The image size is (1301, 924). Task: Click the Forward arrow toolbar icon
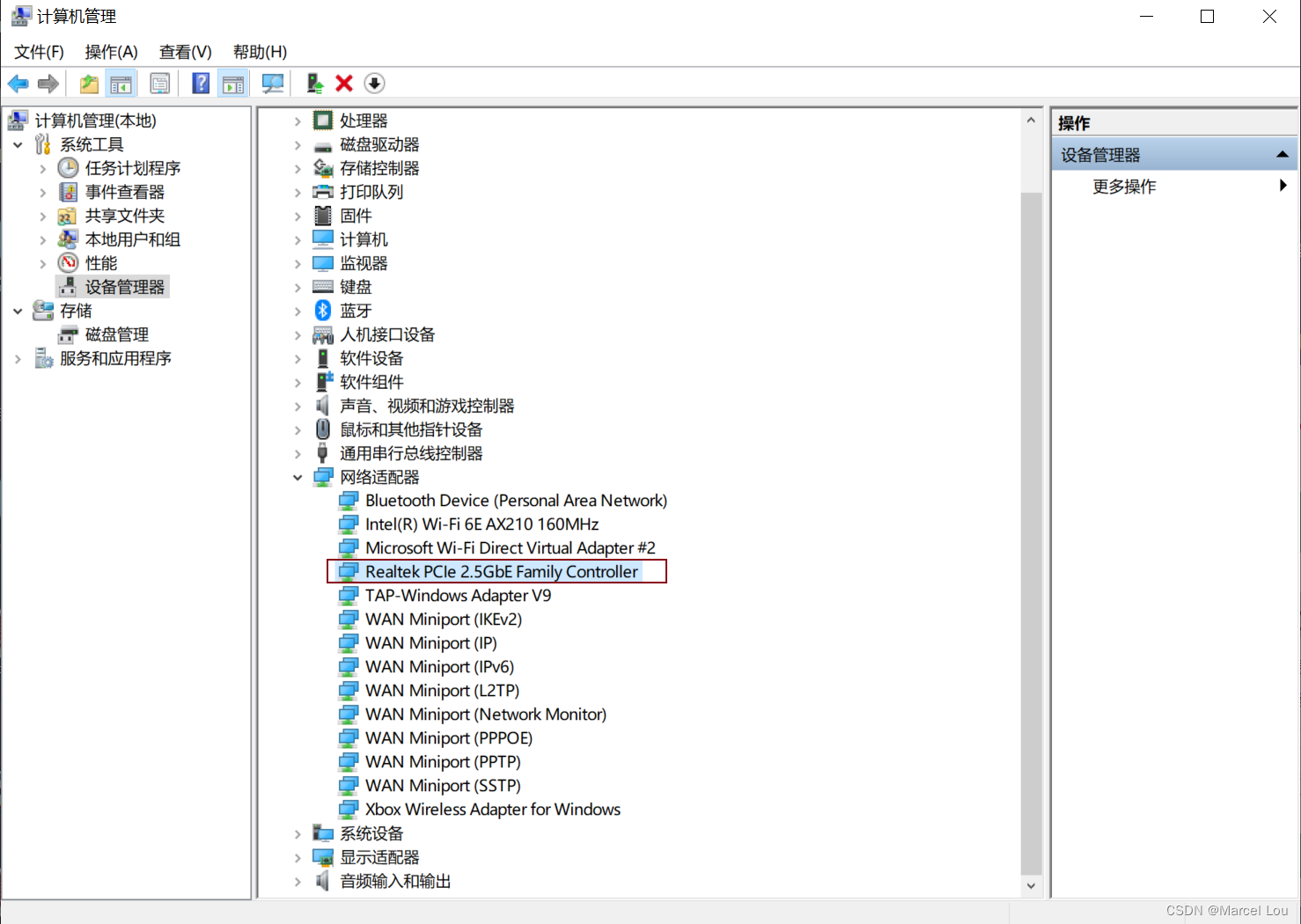pos(48,84)
